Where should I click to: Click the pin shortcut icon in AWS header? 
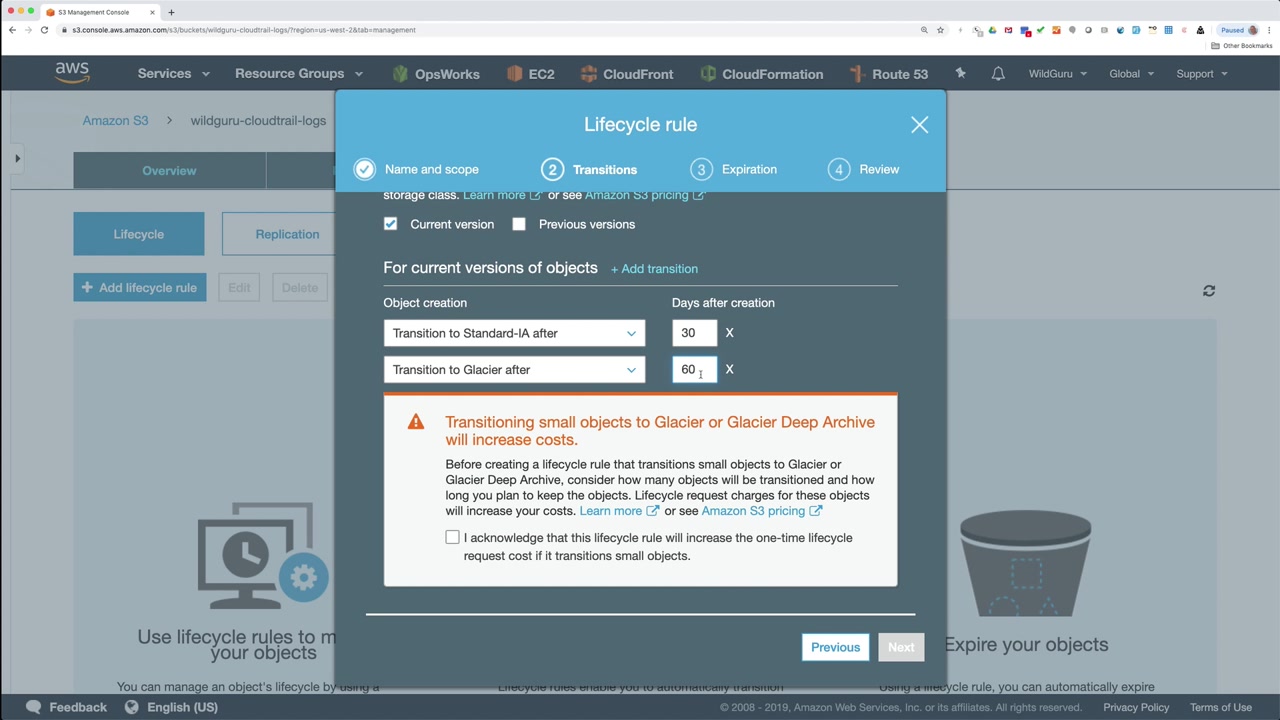click(960, 74)
